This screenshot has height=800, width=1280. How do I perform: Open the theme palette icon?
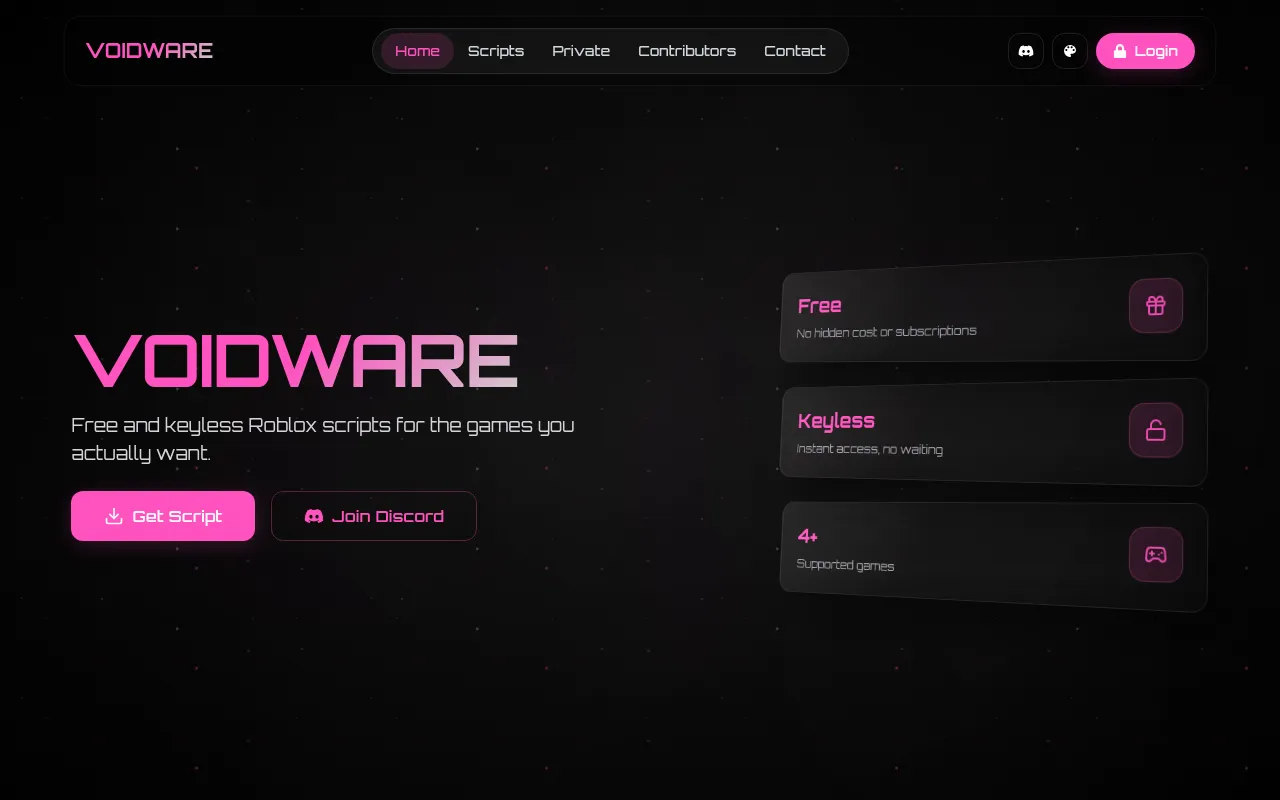[x=1070, y=51]
